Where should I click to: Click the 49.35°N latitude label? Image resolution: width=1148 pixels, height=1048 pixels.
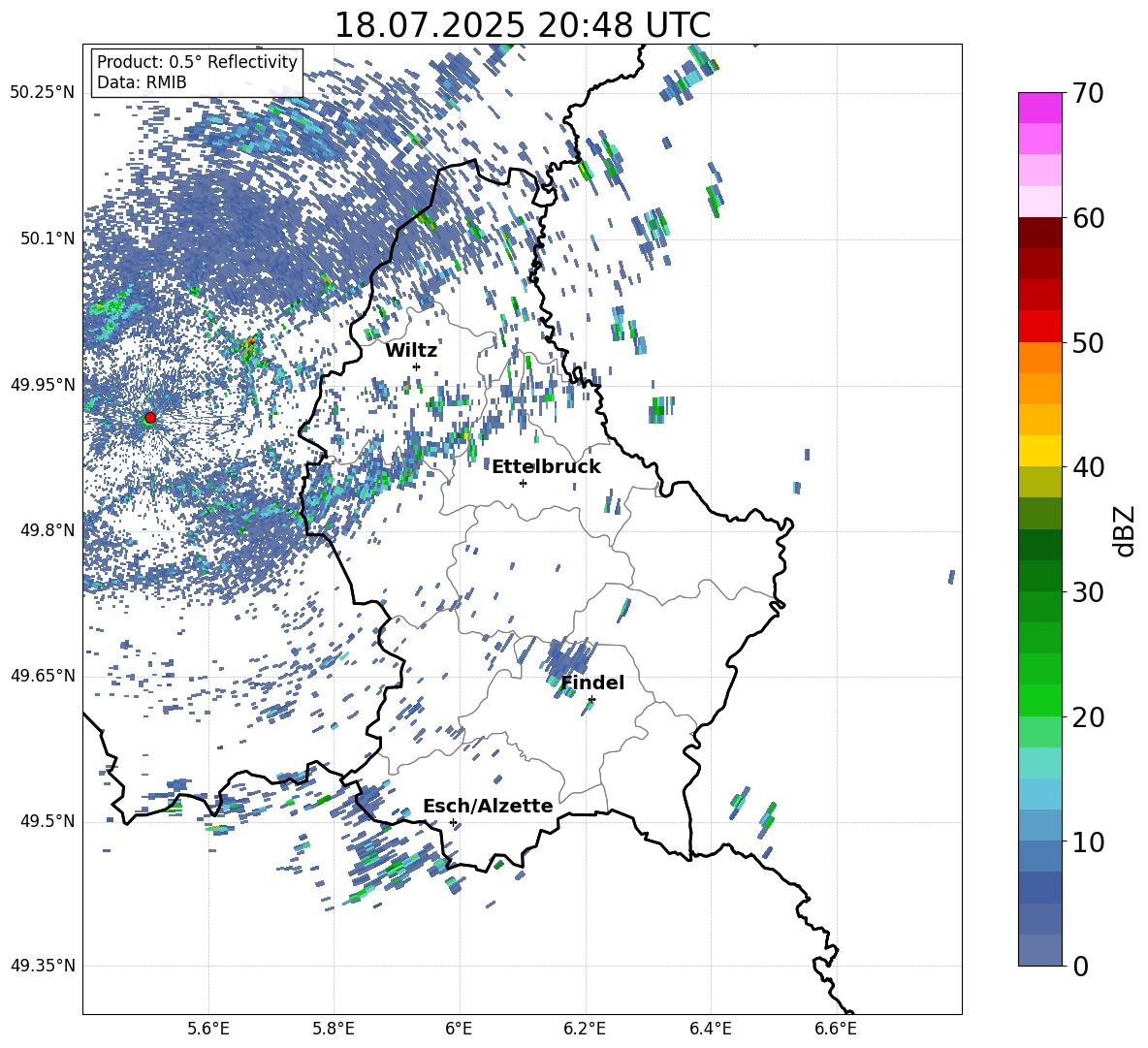point(43,966)
